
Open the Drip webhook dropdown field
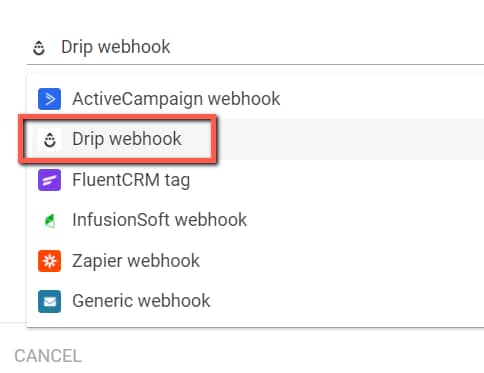[255, 47]
